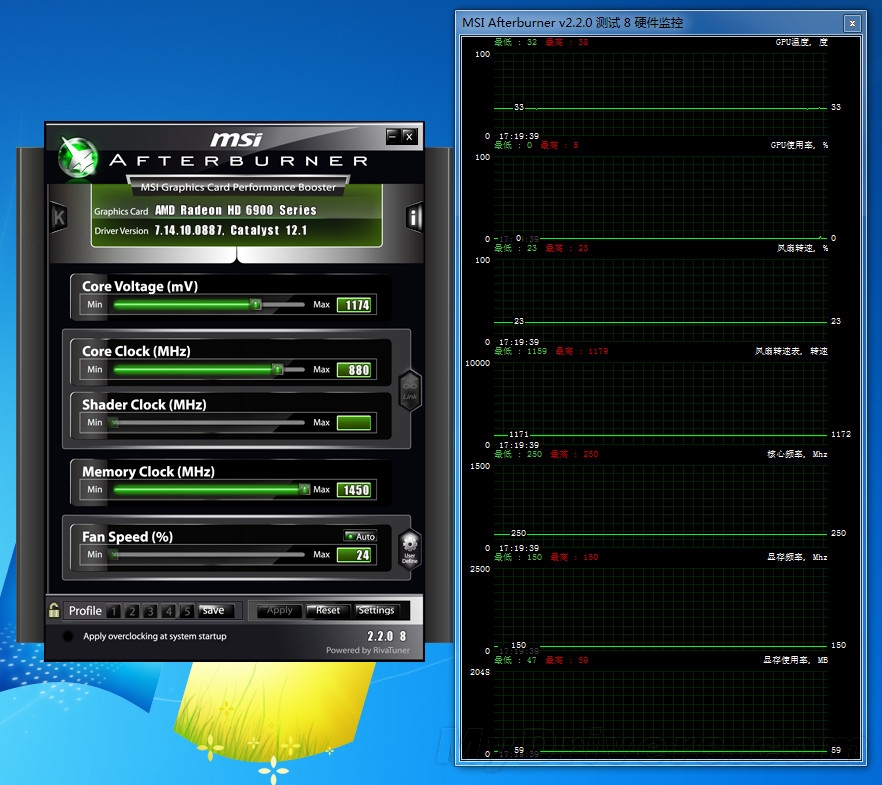882x785 pixels.
Task: Click the empty Shader Clock value field
Action: (354, 422)
